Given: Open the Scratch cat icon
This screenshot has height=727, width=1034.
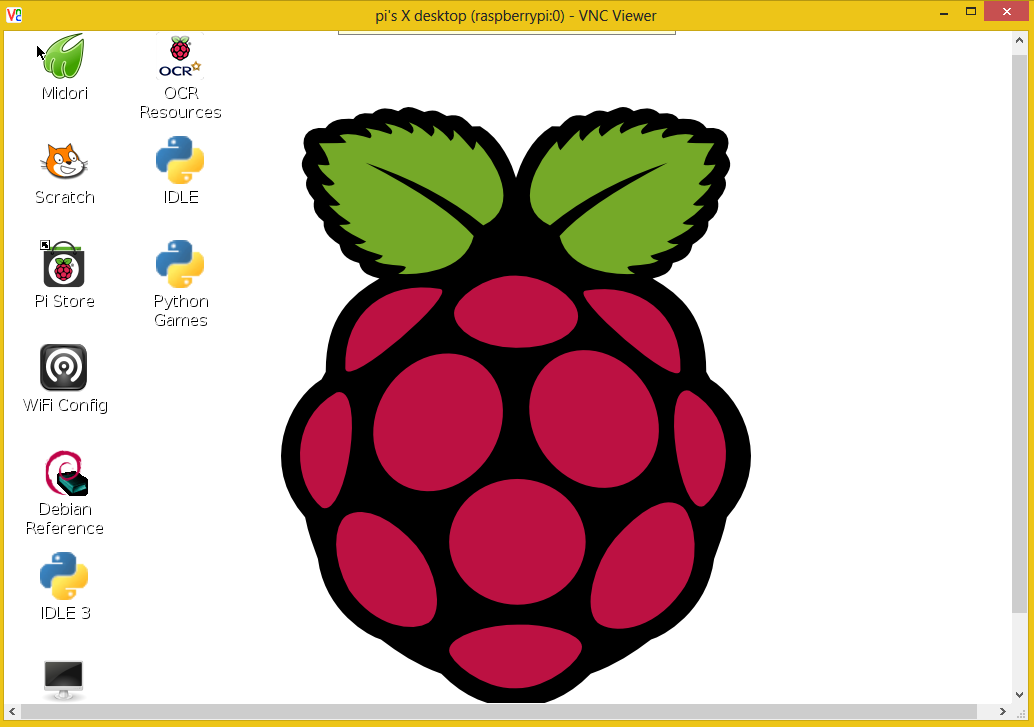Looking at the screenshot, I should point(64,161).
